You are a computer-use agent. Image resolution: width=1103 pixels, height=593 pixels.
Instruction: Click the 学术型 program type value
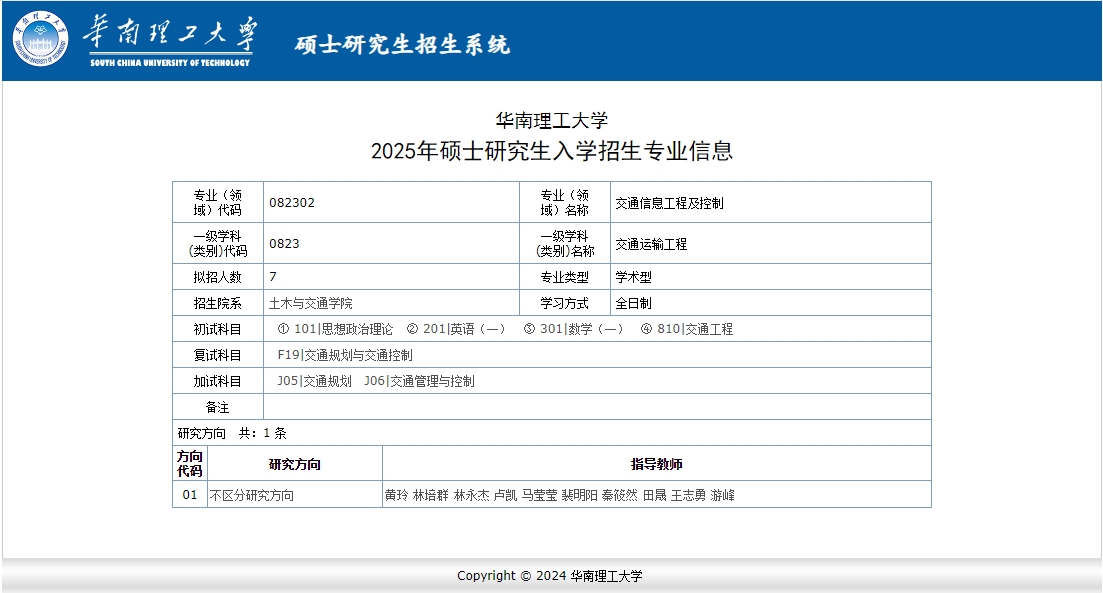(x=633, y=276)
